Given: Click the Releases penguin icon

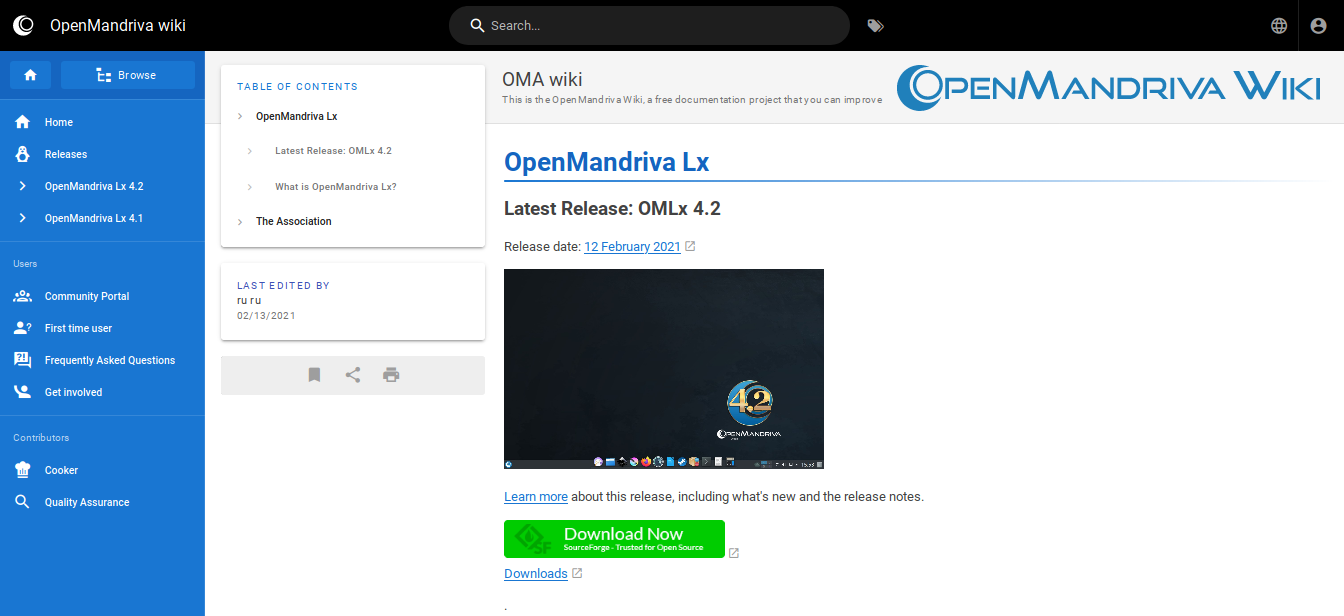Looking at the screenshot, I should [22, 154].
